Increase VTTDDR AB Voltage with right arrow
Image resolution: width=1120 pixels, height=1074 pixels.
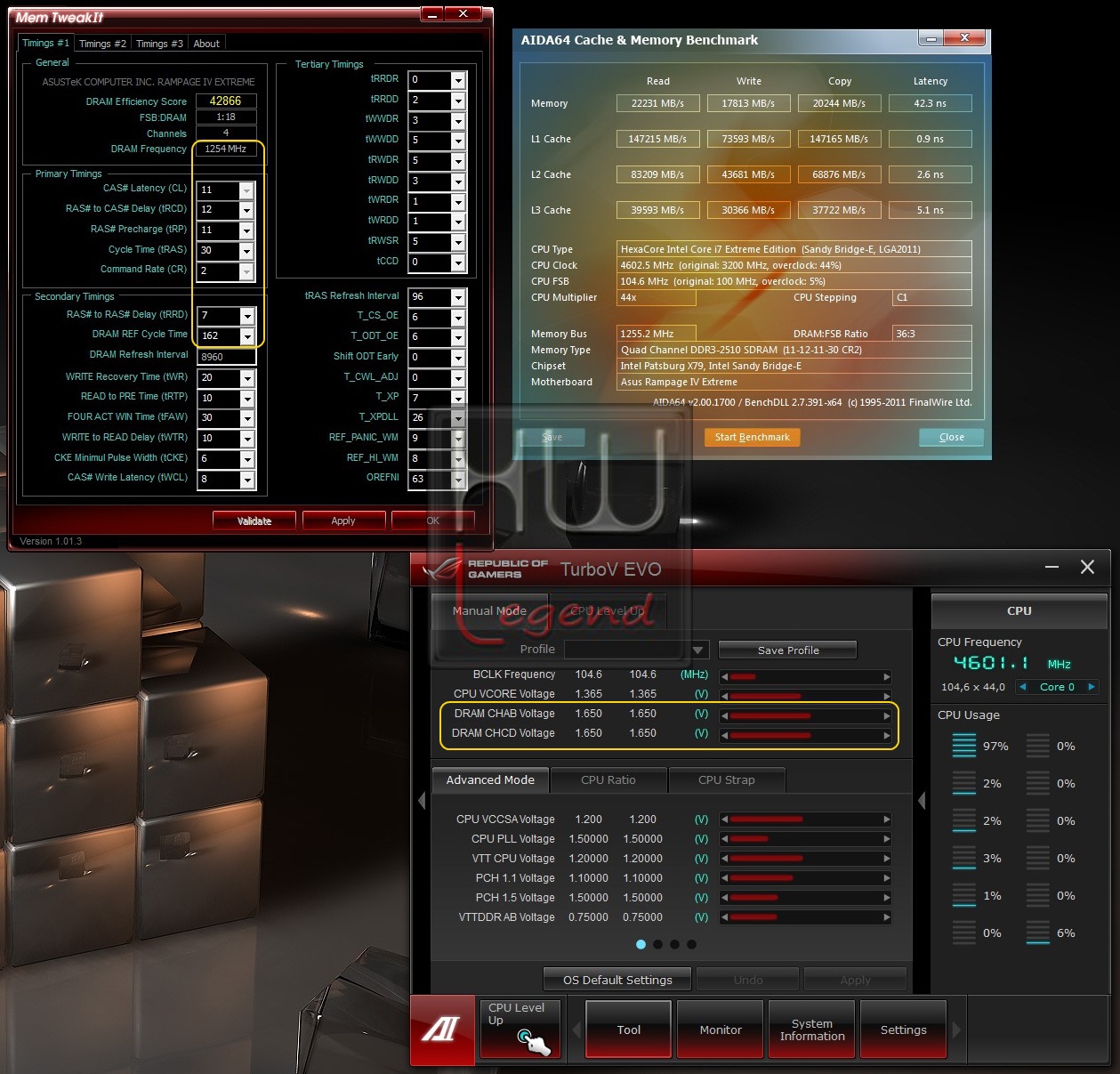(x=887, y=917)
